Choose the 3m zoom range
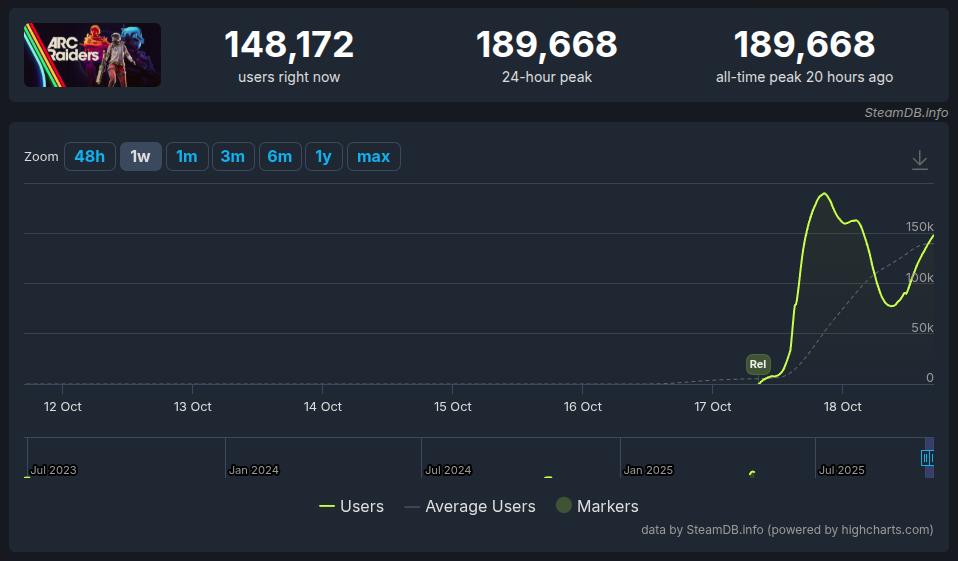This screenshot has width=958, height=561. [233, 156]
